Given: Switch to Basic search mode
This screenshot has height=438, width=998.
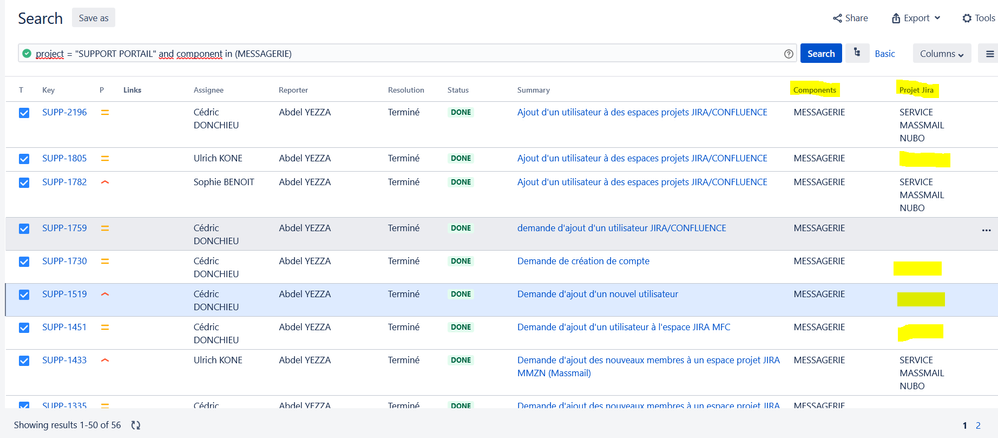Looking at the screenshot, I should coord(885,53).
